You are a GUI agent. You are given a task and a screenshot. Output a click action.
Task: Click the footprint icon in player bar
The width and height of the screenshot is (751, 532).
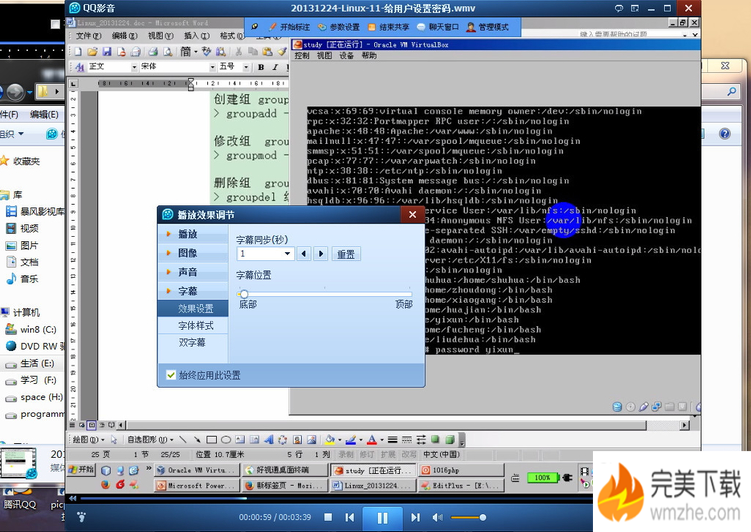click(x=81, y=517)
